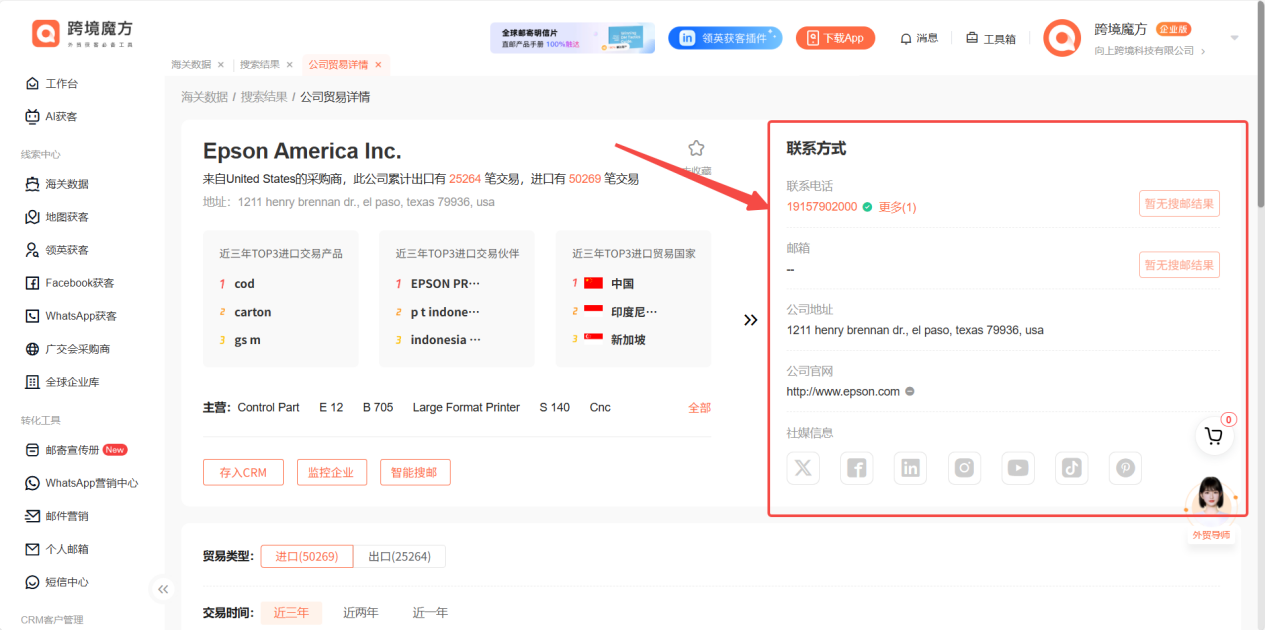Open 地图获客 in the sidebar

coord(57,217)
